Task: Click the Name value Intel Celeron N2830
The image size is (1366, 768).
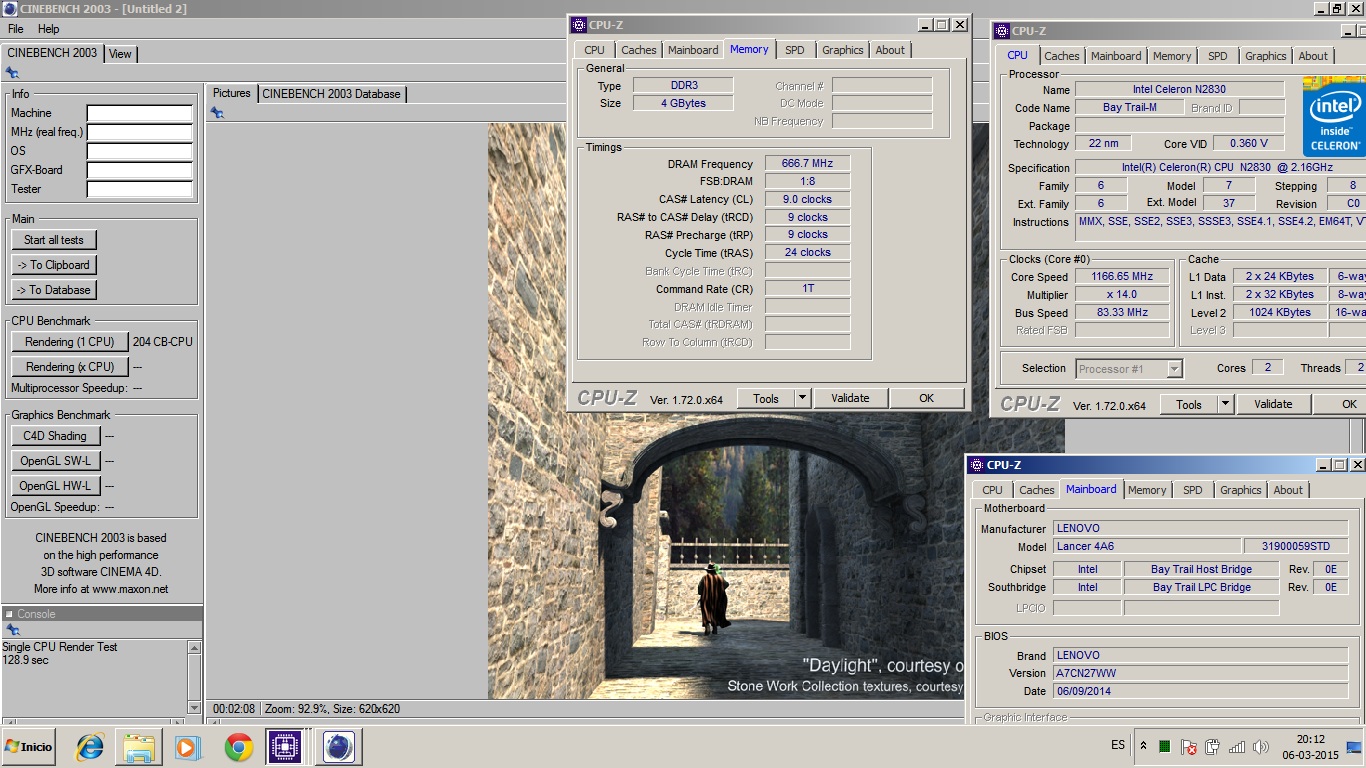Action: click(1179, 89)
